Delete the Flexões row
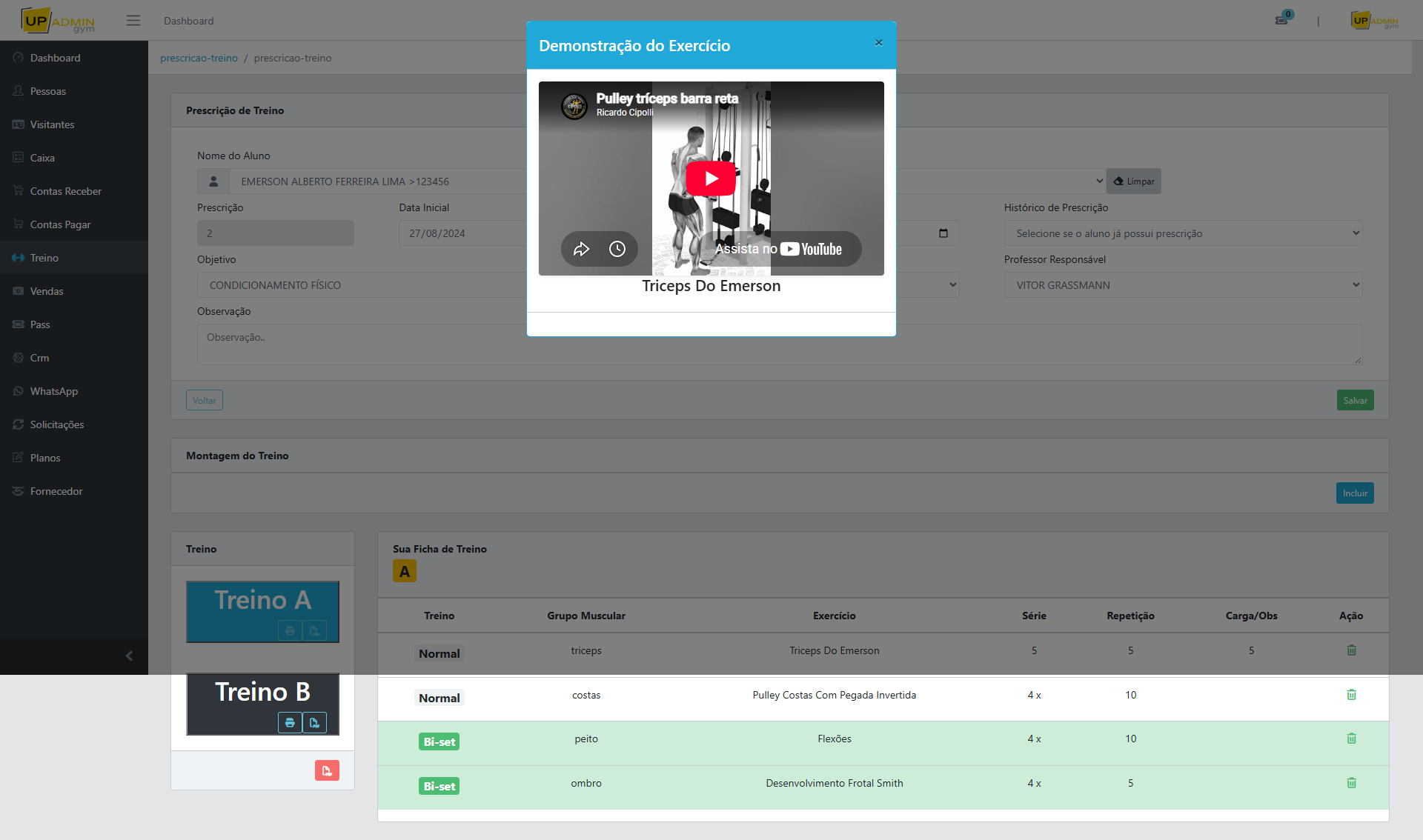 pyautogui.click(x=1351, y=739)
